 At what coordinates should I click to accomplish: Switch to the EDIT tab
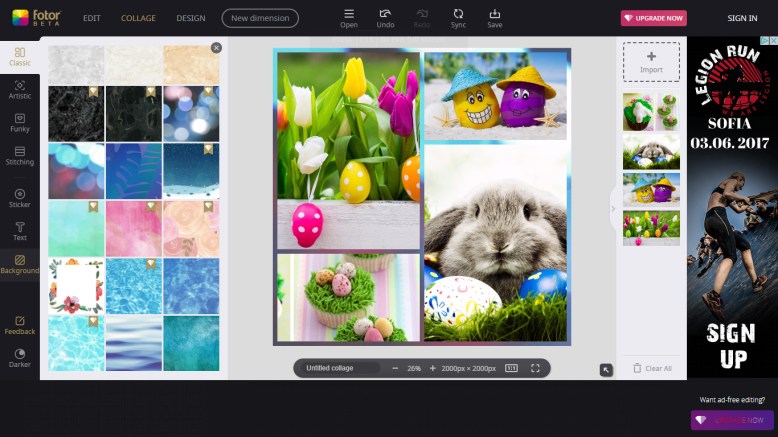click(x=92, y=18)
